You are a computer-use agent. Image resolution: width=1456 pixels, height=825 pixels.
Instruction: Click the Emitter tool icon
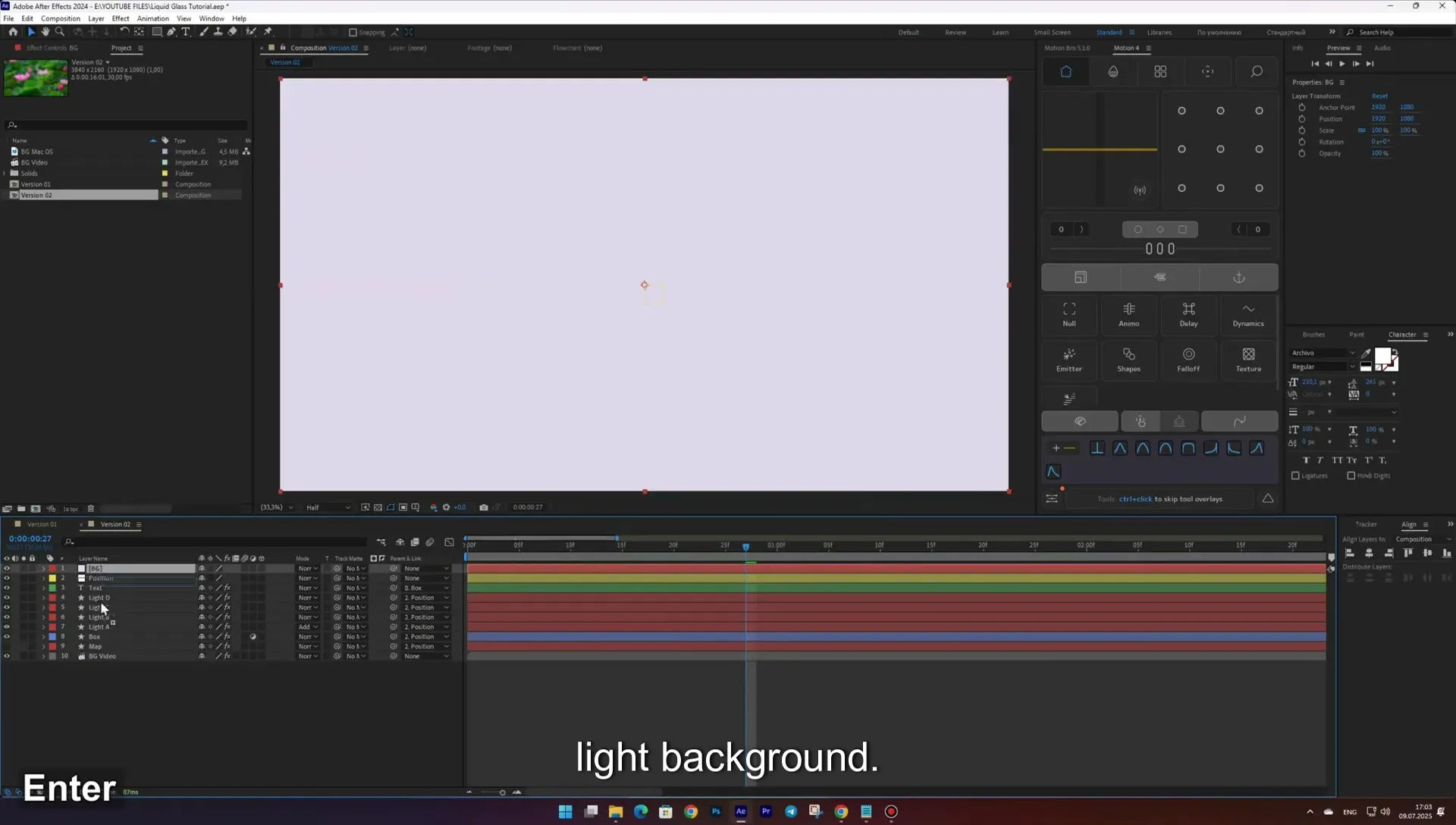point(1068,359)
